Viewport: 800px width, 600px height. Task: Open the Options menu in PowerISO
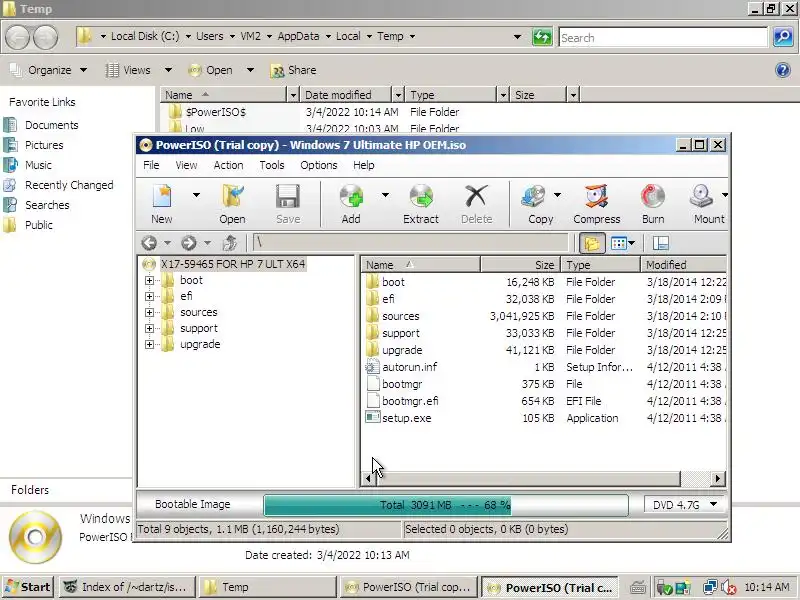click(318, 165)
